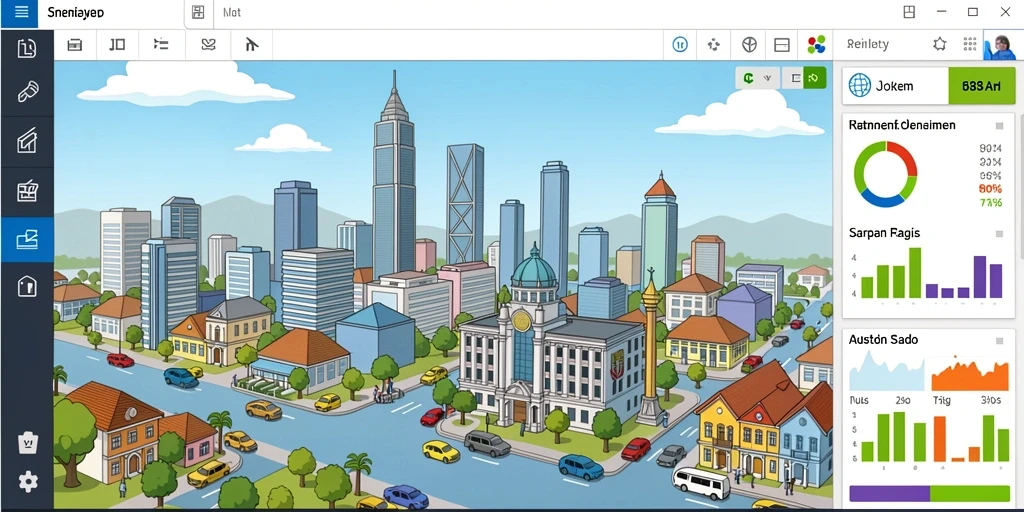The height and width of the screenshot is (512, 1024).
Task: Open settings gear in left sidebar
Action: pyautogui.click(x=27, y=482)
